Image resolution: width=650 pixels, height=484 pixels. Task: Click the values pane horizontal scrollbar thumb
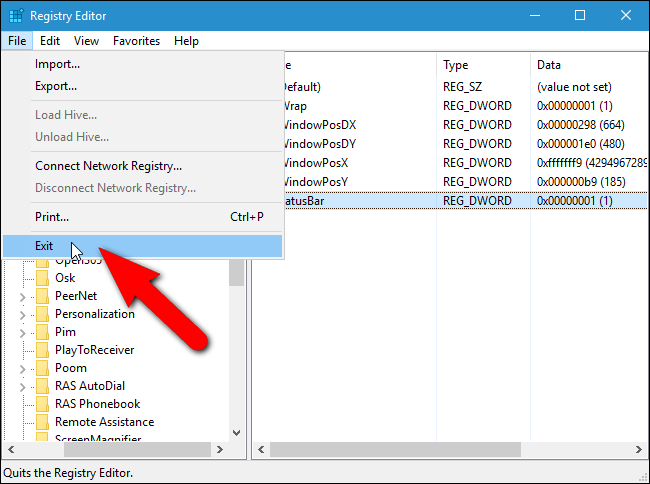(395, 450)
